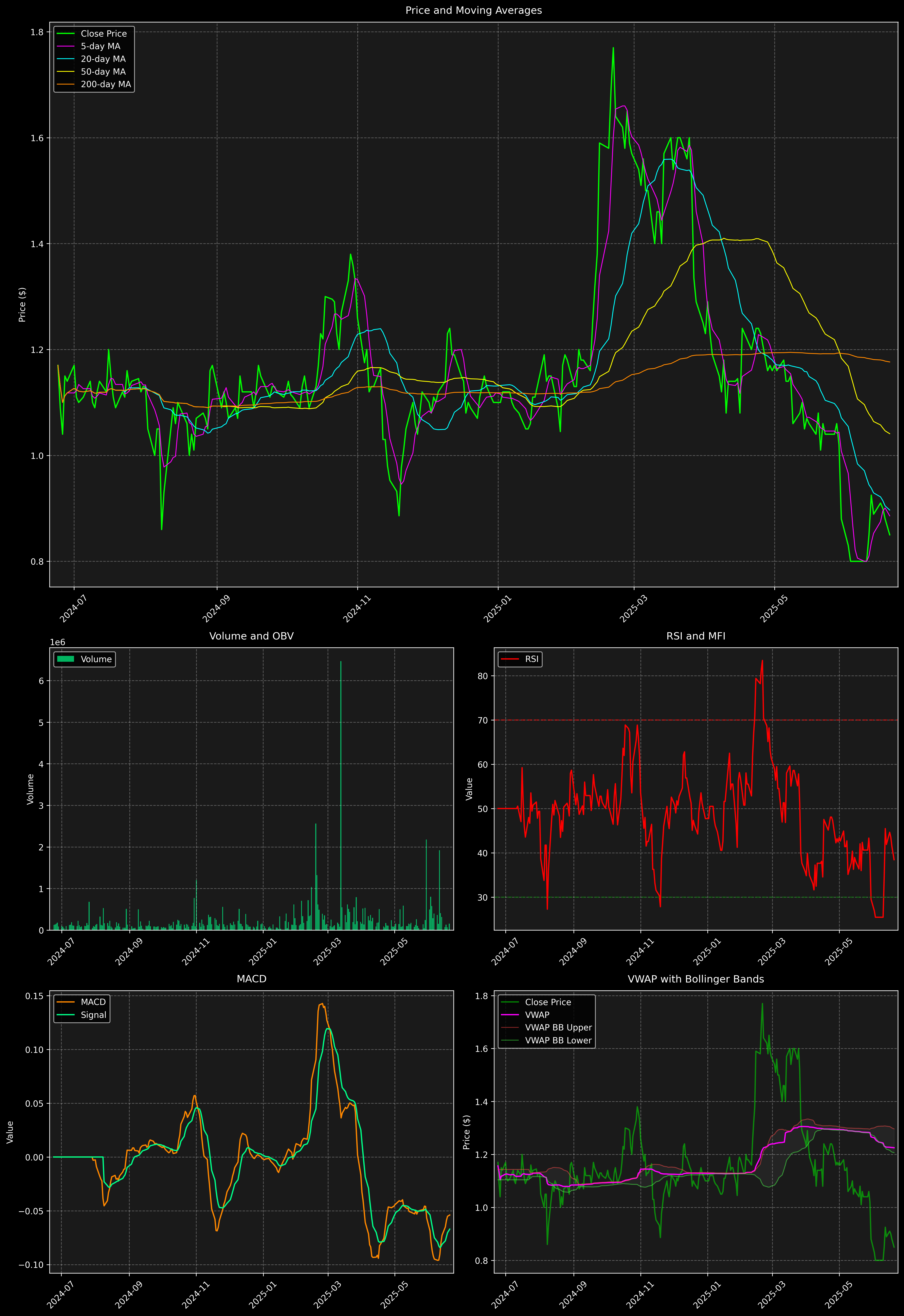Click the 80 tick on the RSI axis
Screen dimensions: 904x1316
tap(483, 676)
